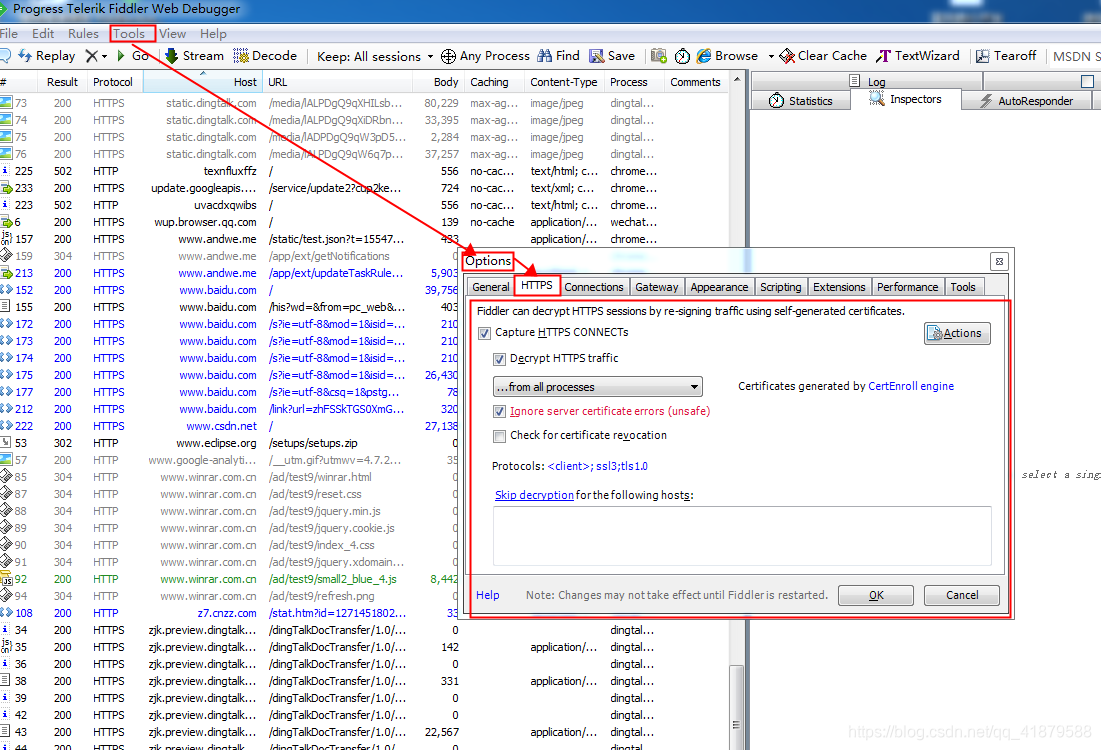Screen dimensions: 1101x750
Task: Switch to the Gateway options tab
Action: (x=657, y=287)
